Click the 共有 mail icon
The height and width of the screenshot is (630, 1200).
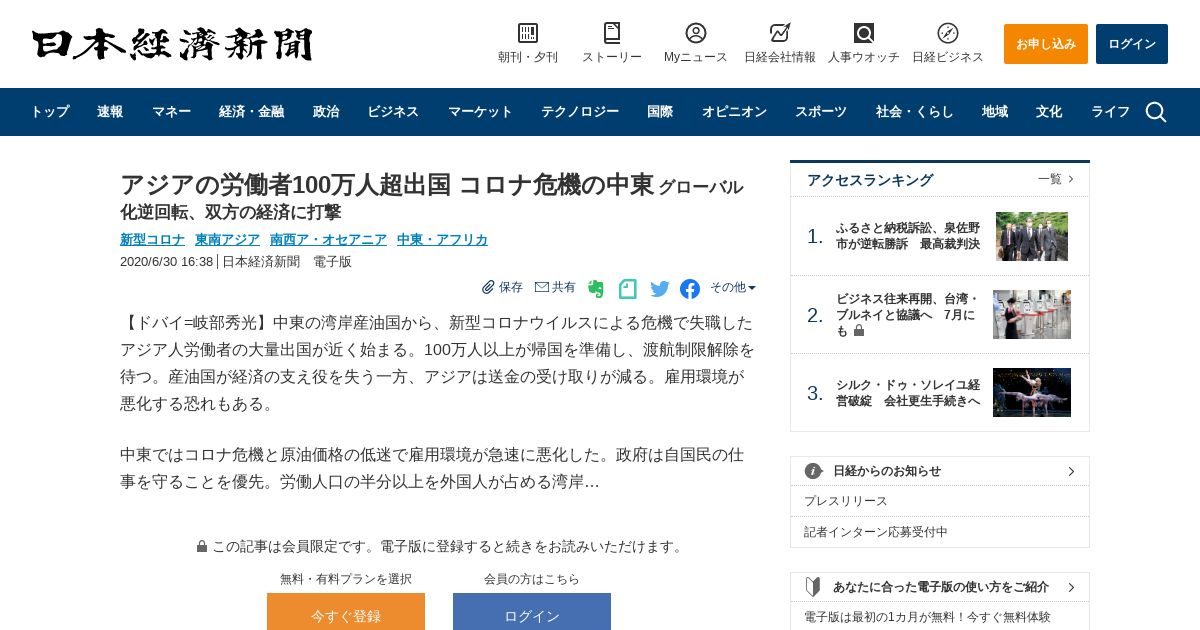tap(542, 287)
